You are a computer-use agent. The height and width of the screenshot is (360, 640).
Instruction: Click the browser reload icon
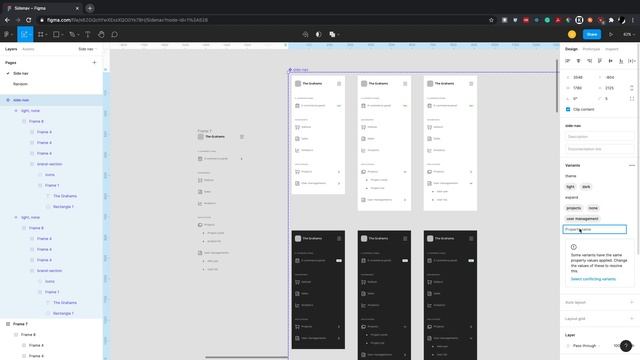point(28,20)
